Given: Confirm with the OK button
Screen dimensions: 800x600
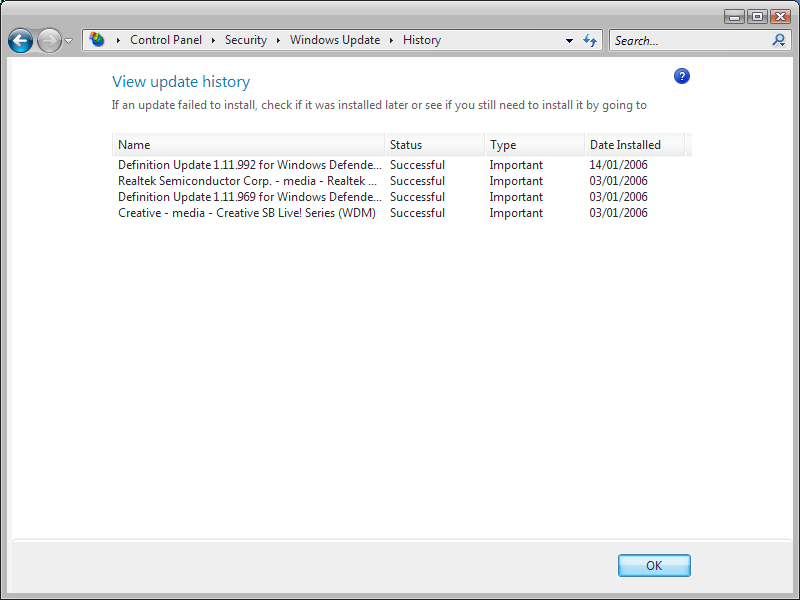Looking at the screenshot, I should (x=654, y=565).
